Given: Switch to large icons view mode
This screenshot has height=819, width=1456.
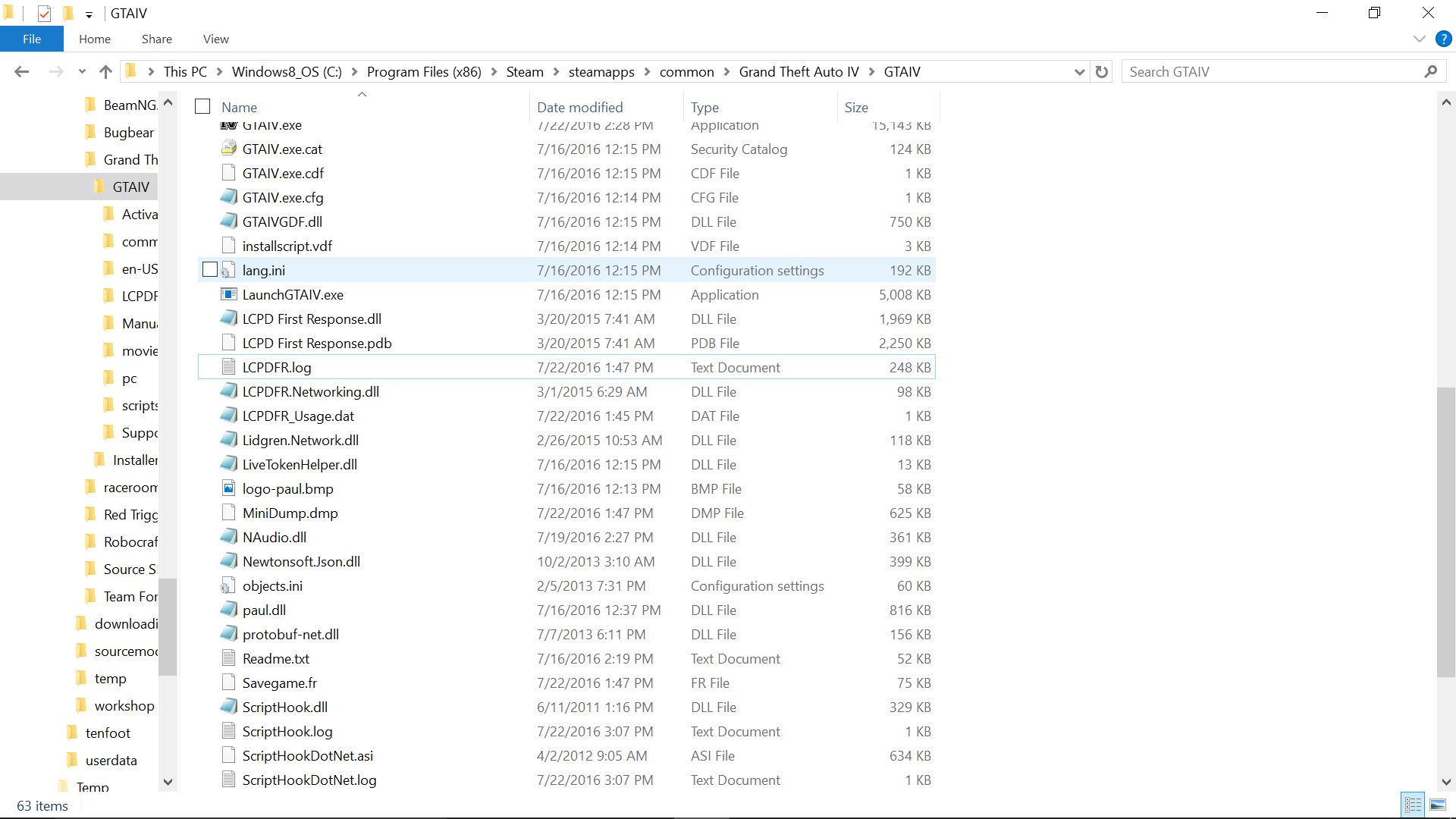Looking at the screenshot, I should [x=1437, y=805].
